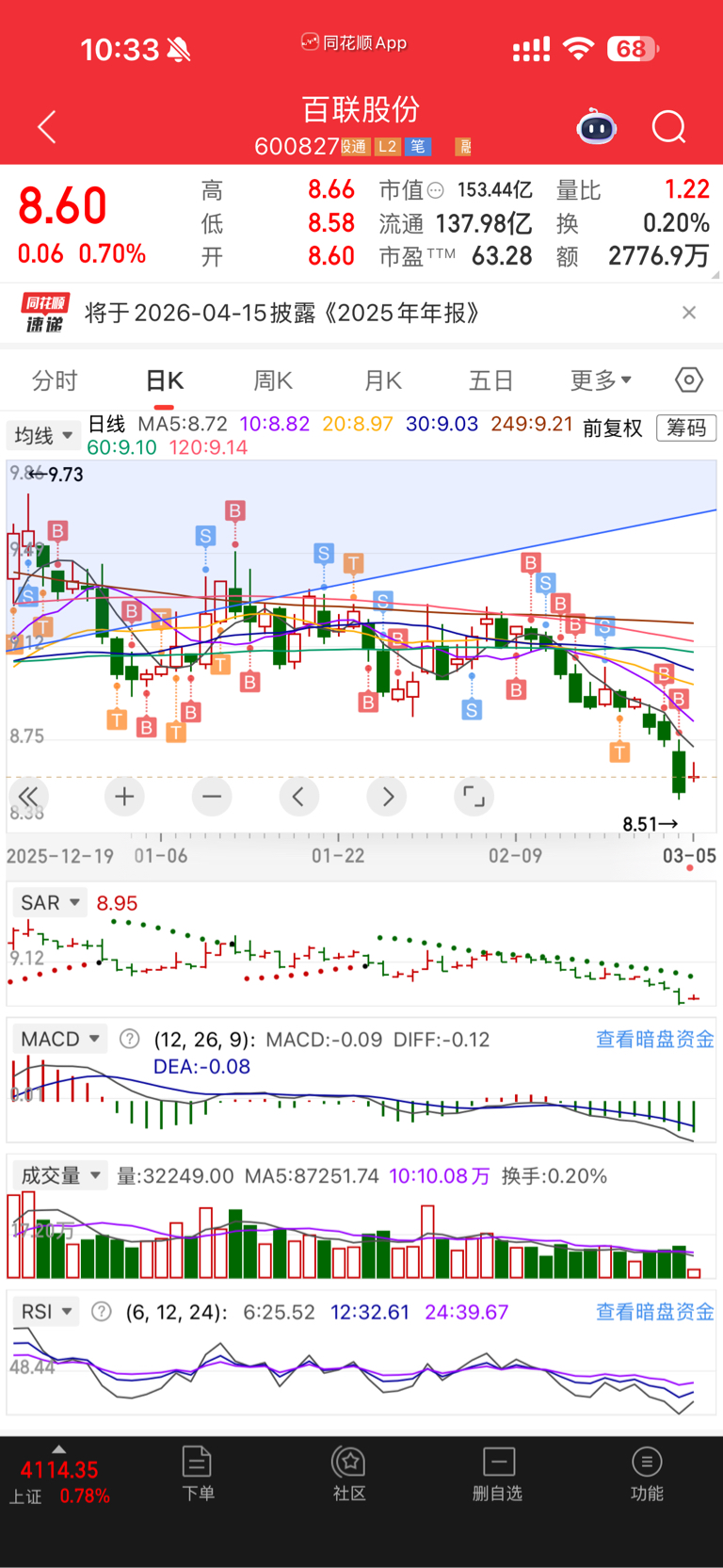Tap the L2 level badge

[388, 146]
